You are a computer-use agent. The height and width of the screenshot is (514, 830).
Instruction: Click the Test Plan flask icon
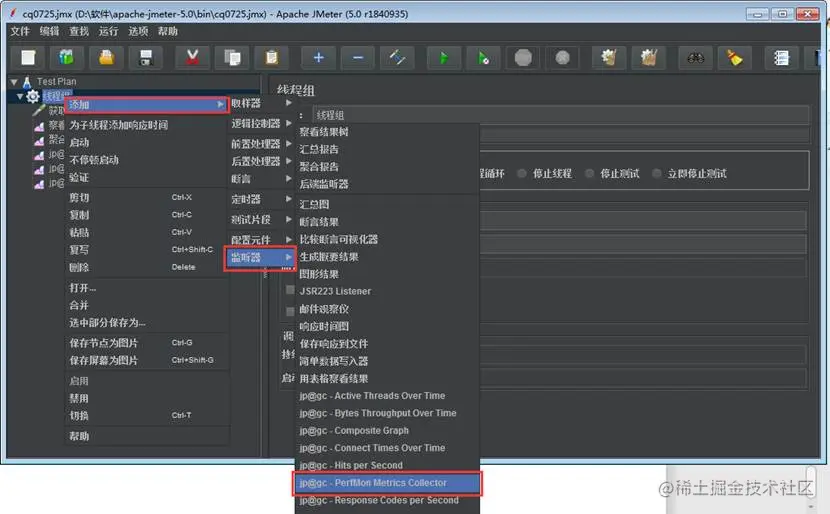coord(27,82)
